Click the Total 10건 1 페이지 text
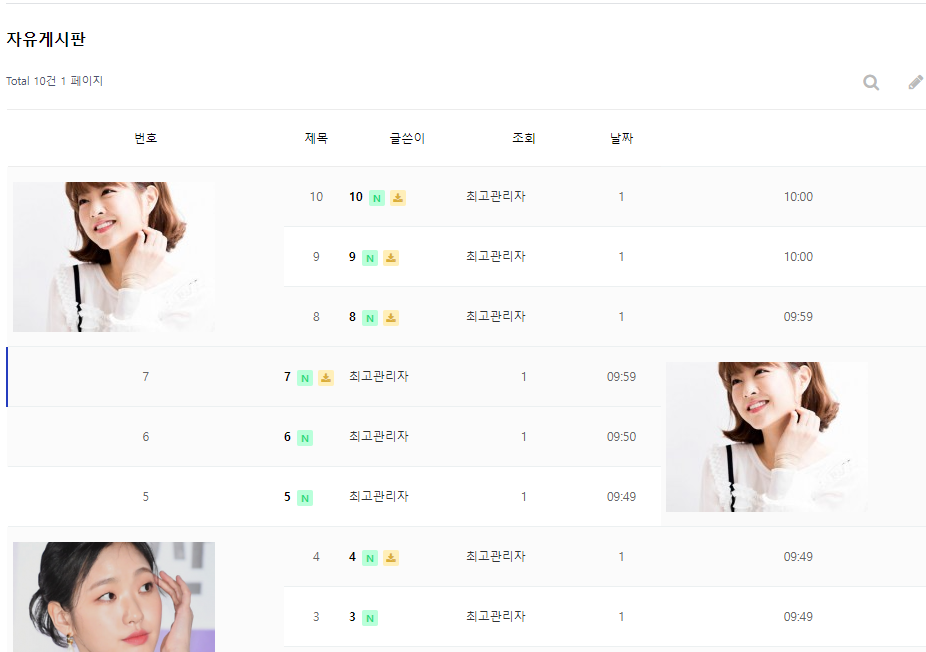This screenshot has width=926, height=652. pos(54,81)
